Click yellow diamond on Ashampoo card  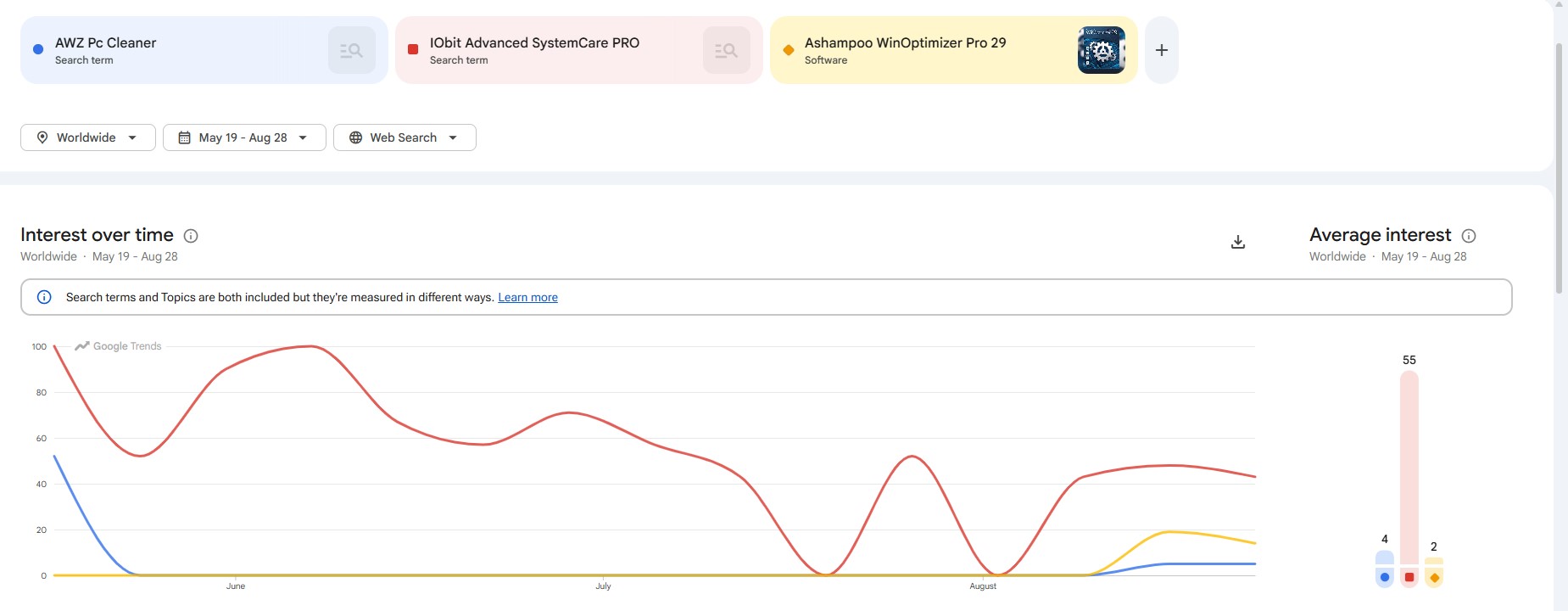tap(788, 49)
